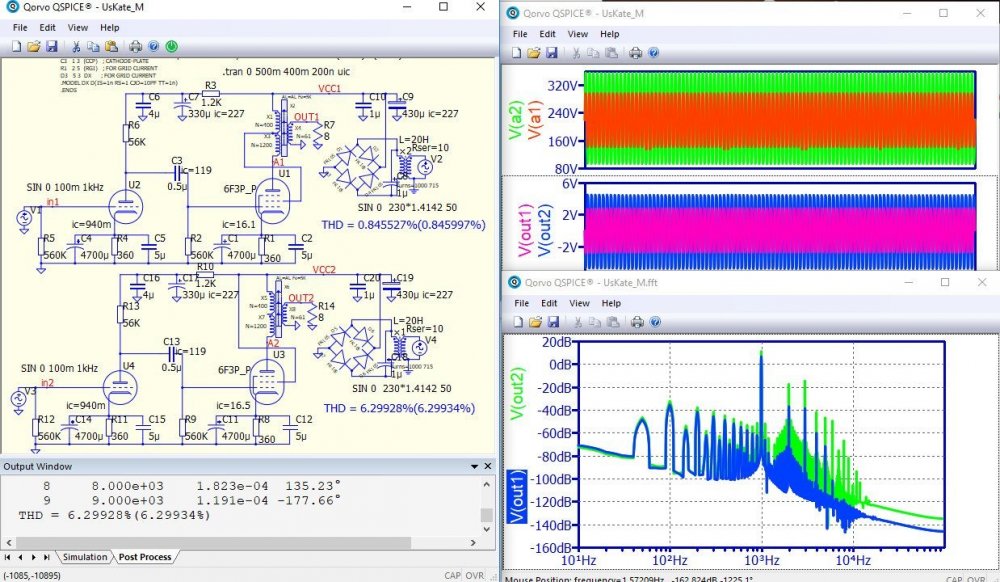This screenshot has height=582, width=1000.
Task: Click Copy icon in the schematic window toolbar
Action: click(92, 46)
